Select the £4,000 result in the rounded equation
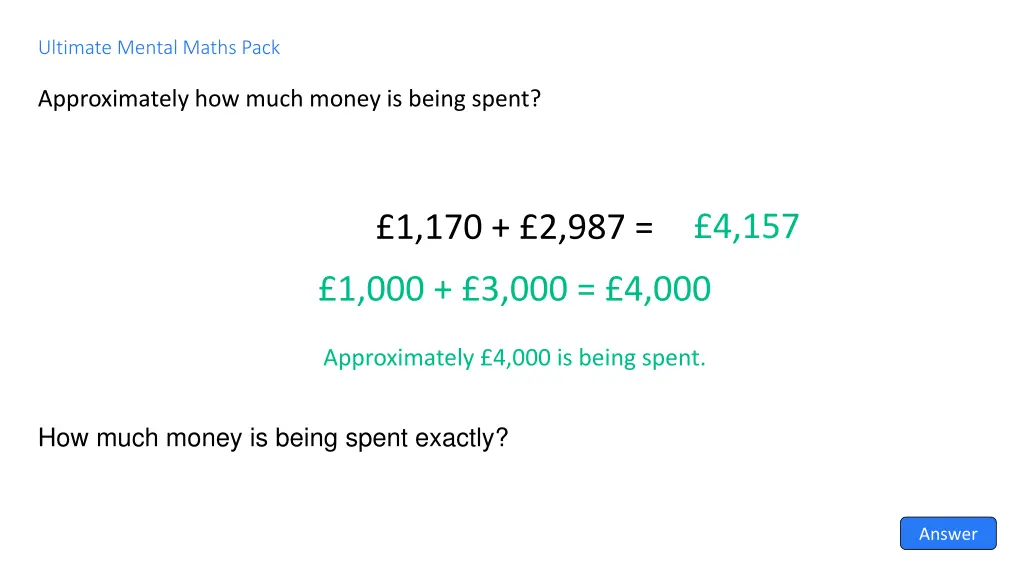Screen dimensions: 1024x576 pyautogui.click(x=658, y=289)
